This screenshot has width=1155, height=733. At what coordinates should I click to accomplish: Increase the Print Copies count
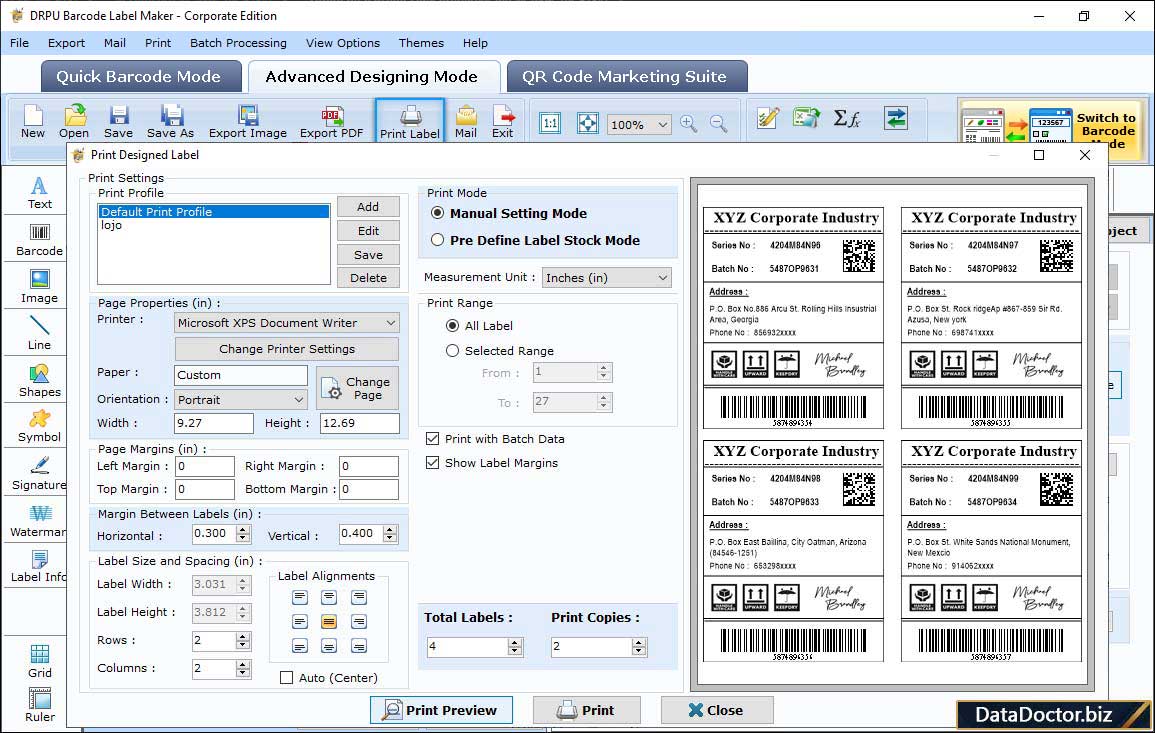[x=639, y=642]
